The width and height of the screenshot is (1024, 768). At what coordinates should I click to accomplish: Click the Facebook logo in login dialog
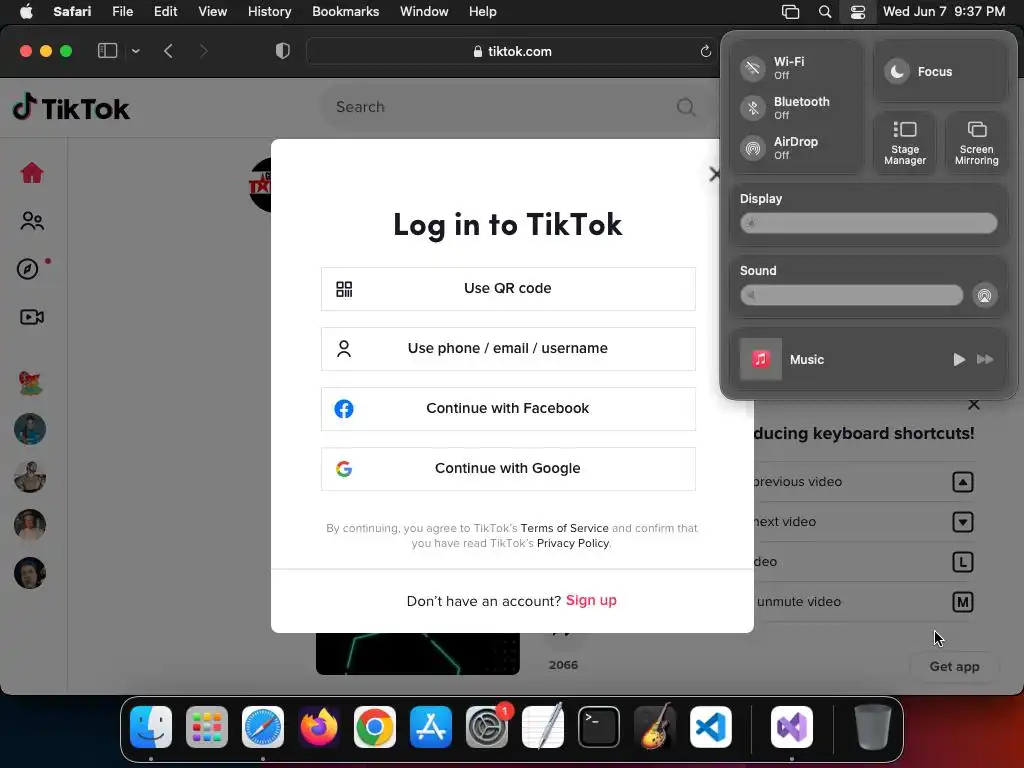(344, 409)
